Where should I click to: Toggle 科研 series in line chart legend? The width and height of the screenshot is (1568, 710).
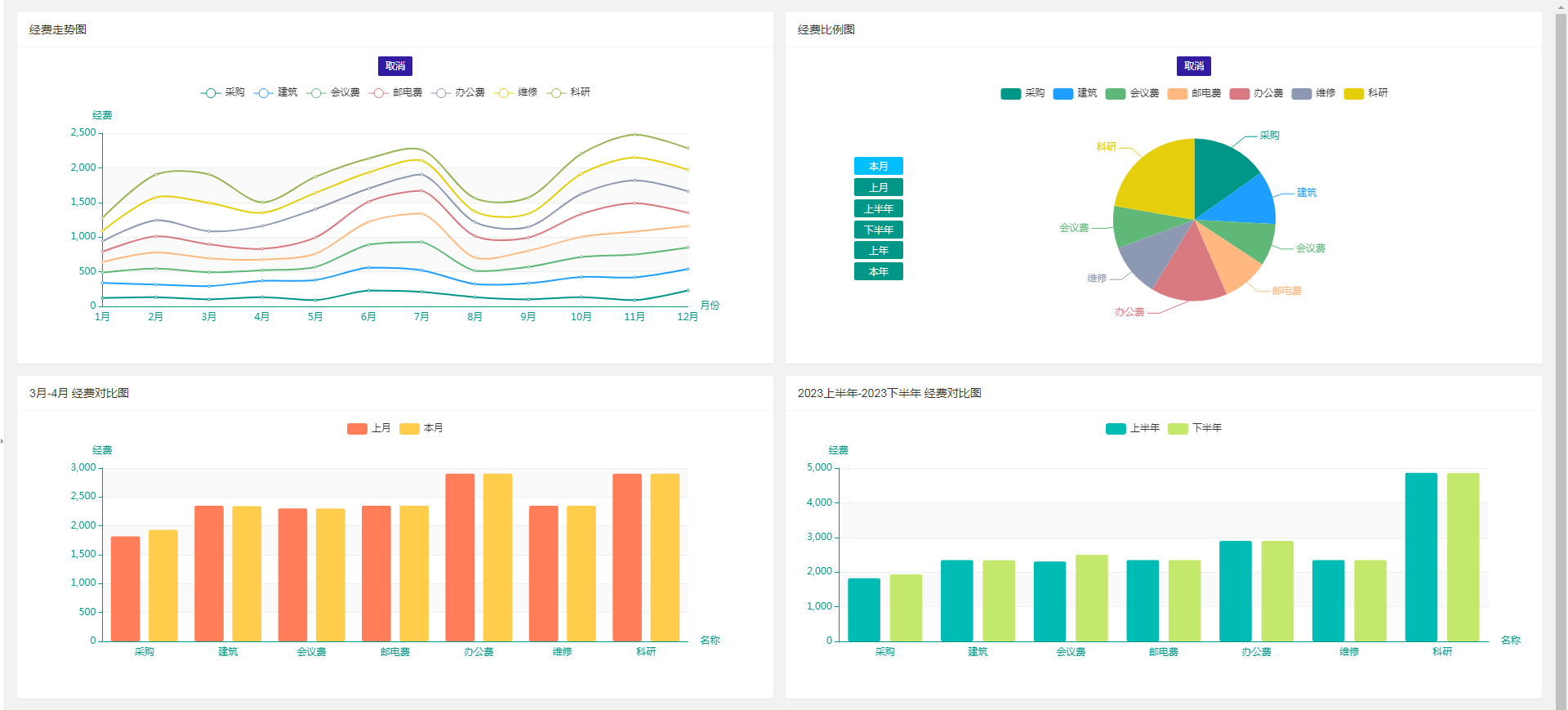[x=556, y=93]
